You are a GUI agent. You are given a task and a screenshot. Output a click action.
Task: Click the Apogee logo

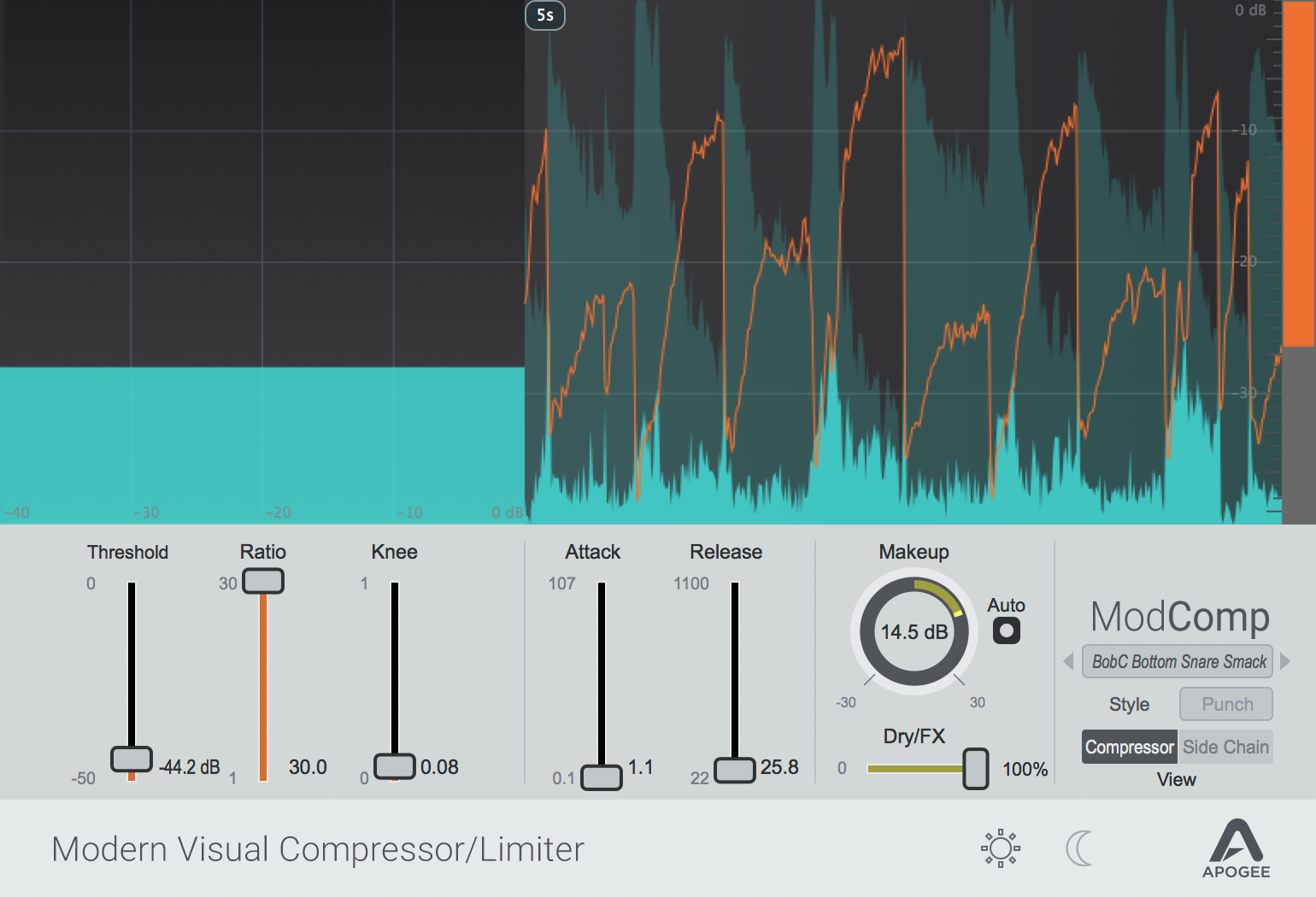(1237, 848)
